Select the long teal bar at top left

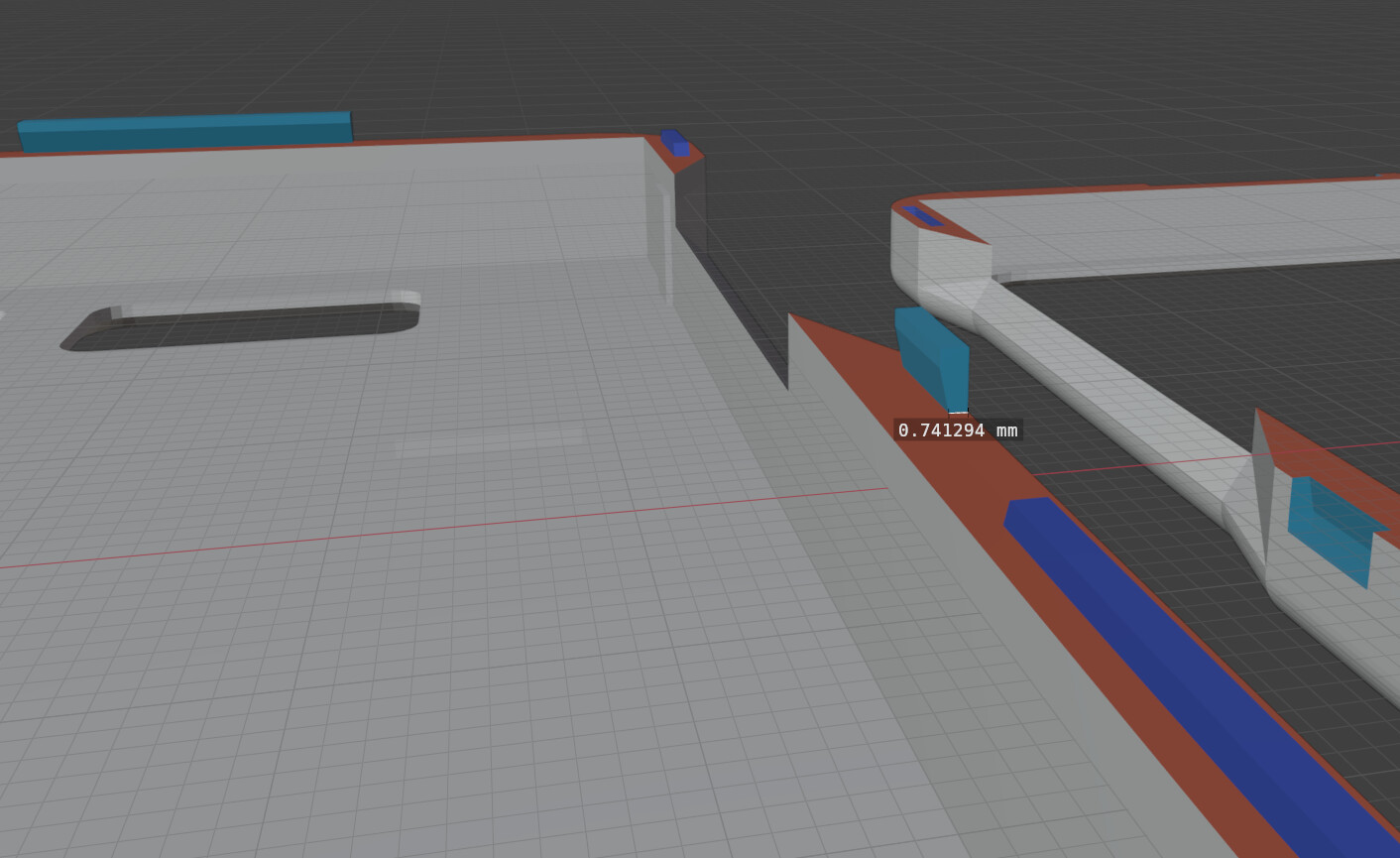(x=185, y=131)
